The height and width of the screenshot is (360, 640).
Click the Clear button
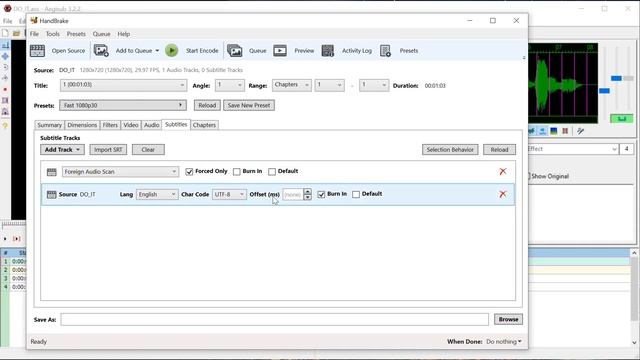148,150
